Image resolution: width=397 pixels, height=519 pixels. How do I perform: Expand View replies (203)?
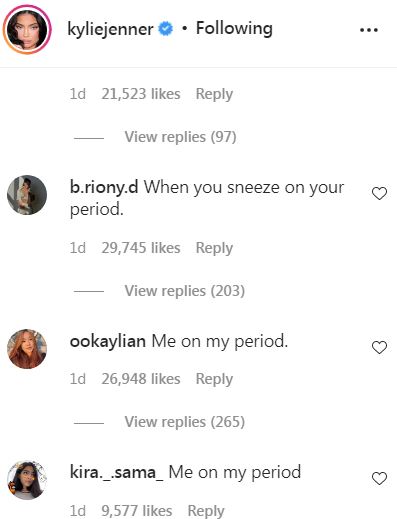(x=185, y=291)
